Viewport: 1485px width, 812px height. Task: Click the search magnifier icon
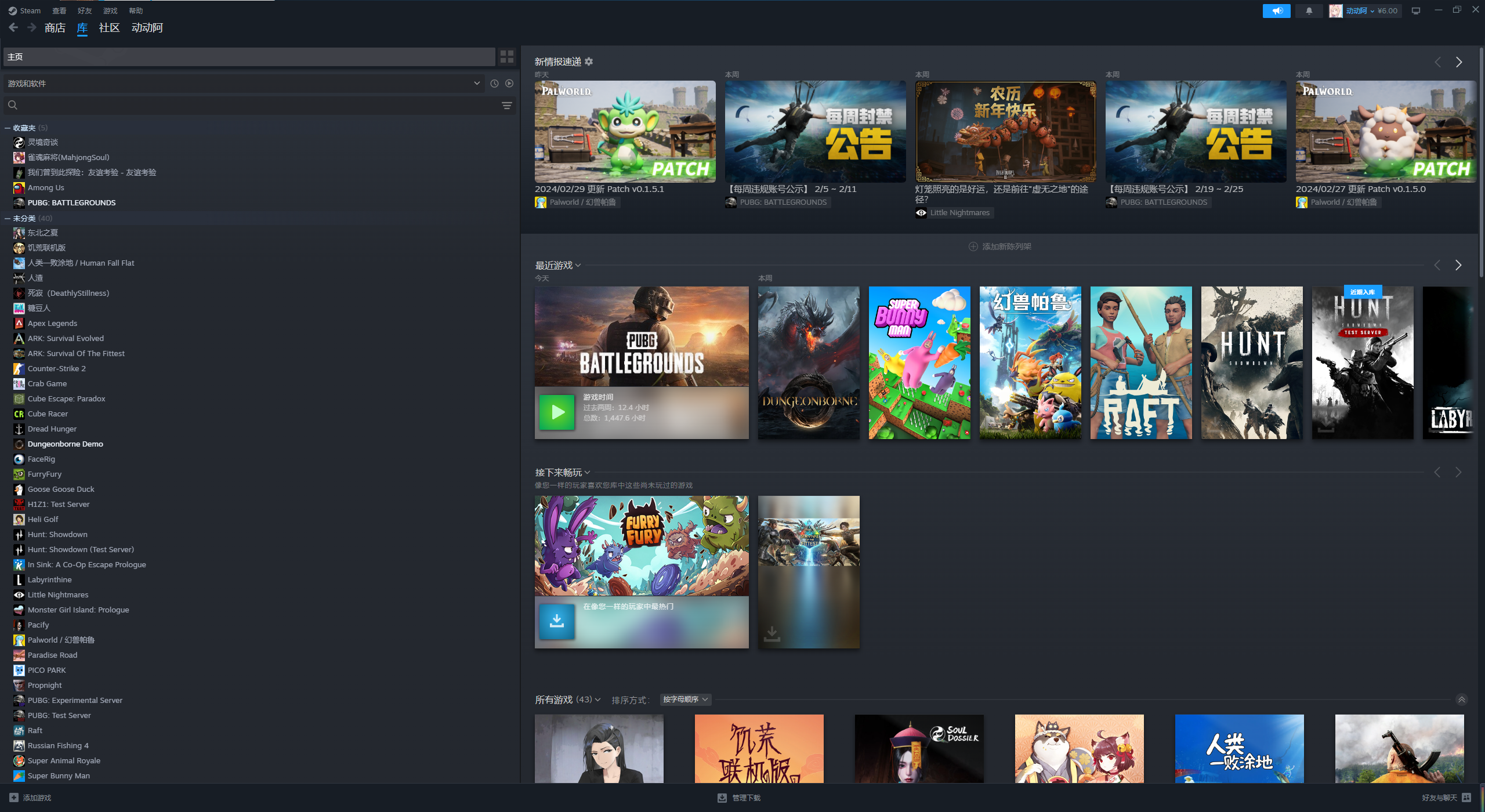[x=13, y=105]
